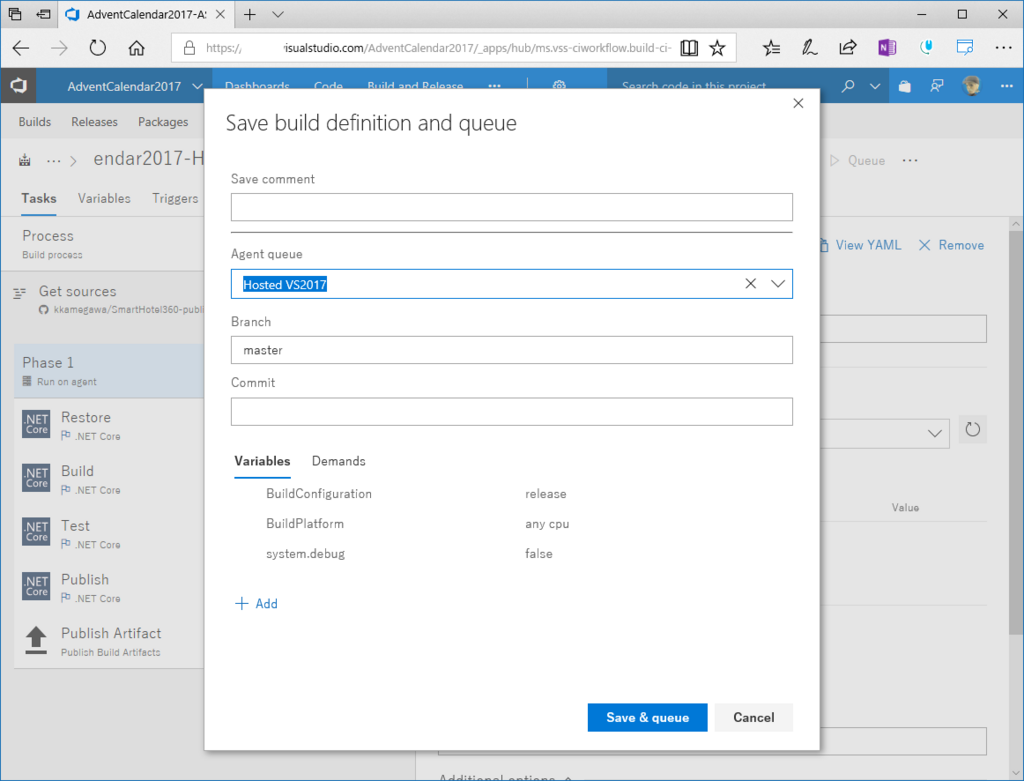Click the web notes pen icon
Image resolution: width=1024 pixels, height=781 pixels.
click(x=809, y=48)
